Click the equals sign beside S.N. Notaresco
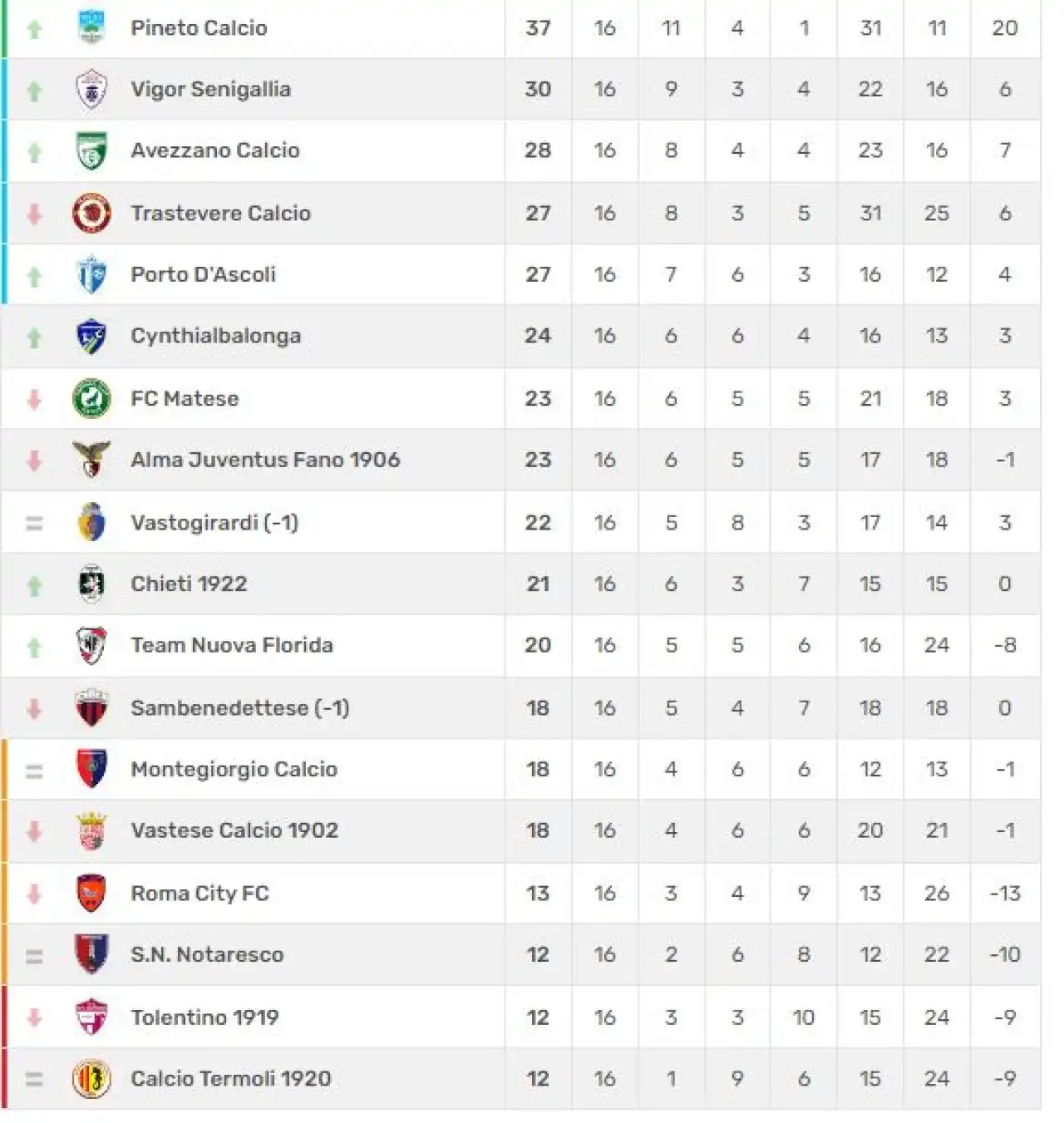 coord(34,956)
